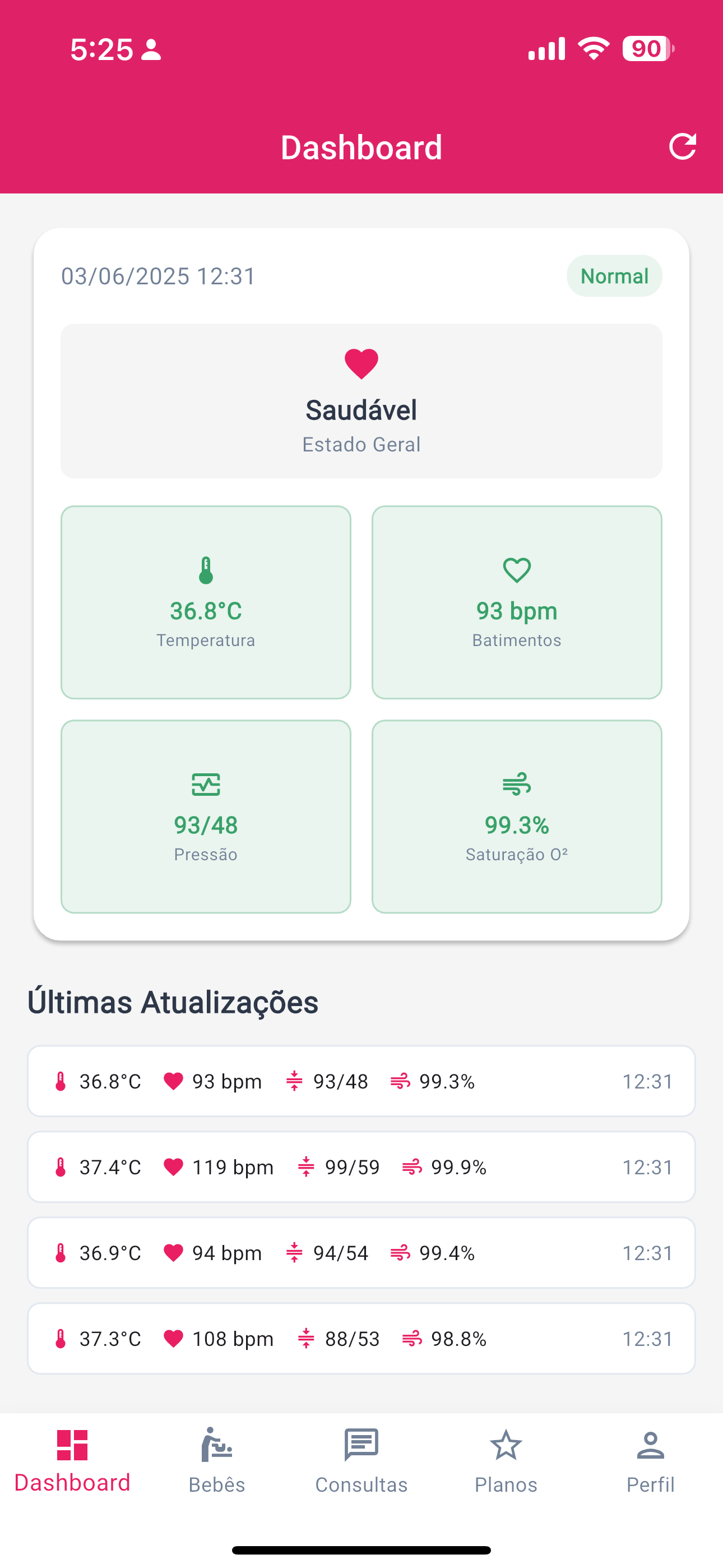The width and height of the screenshot is (723, 1568).
Task: Tap the heart outline icon in the Batimentos card
Action: pos(517,570)
